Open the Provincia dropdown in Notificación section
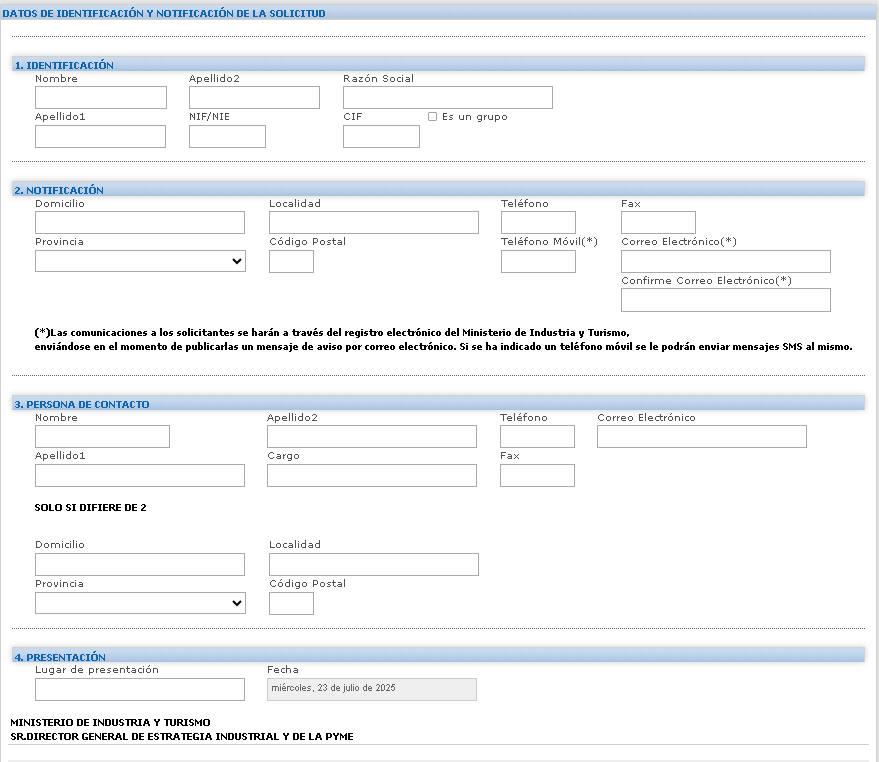This screenshot has height=762, width=879. (140, 261)
